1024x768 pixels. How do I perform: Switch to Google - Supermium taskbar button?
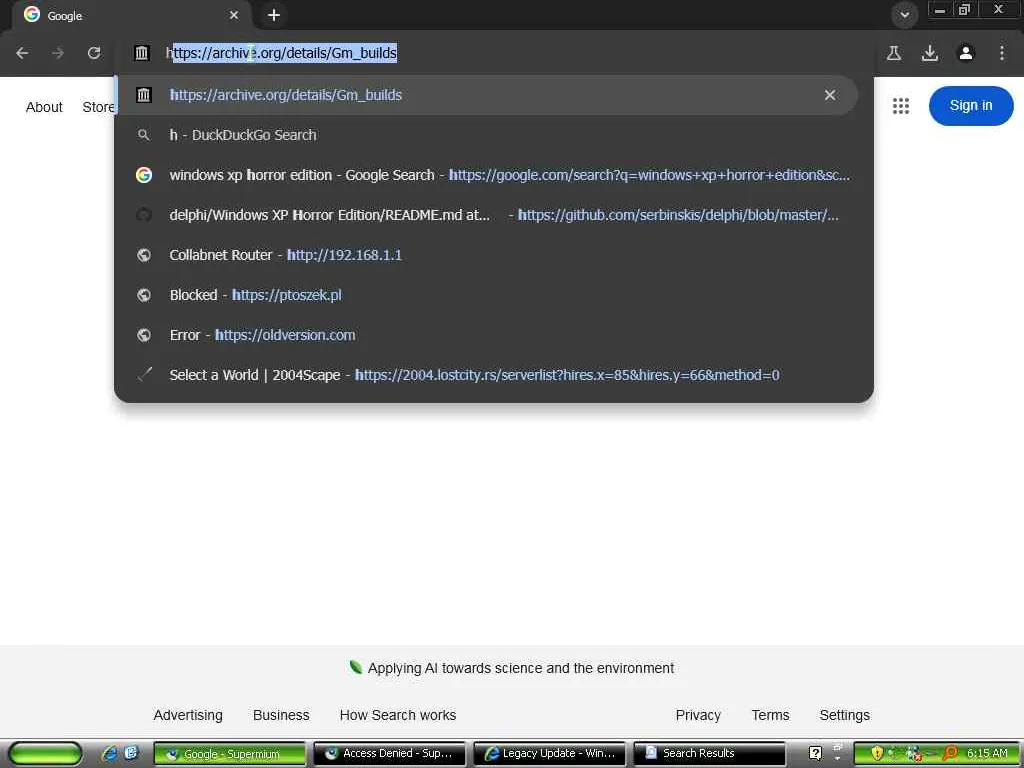[x=230, y=754]
